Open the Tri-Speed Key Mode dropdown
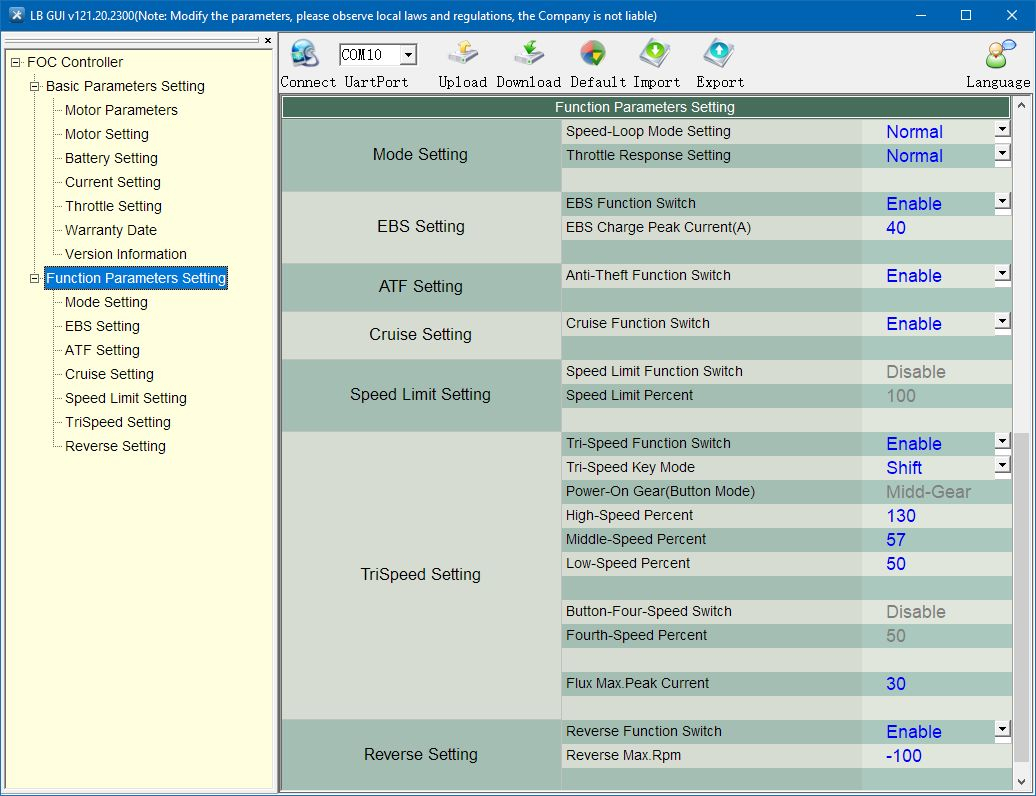This screenshot has height=796, width=1036. (x=1002, y=466)
